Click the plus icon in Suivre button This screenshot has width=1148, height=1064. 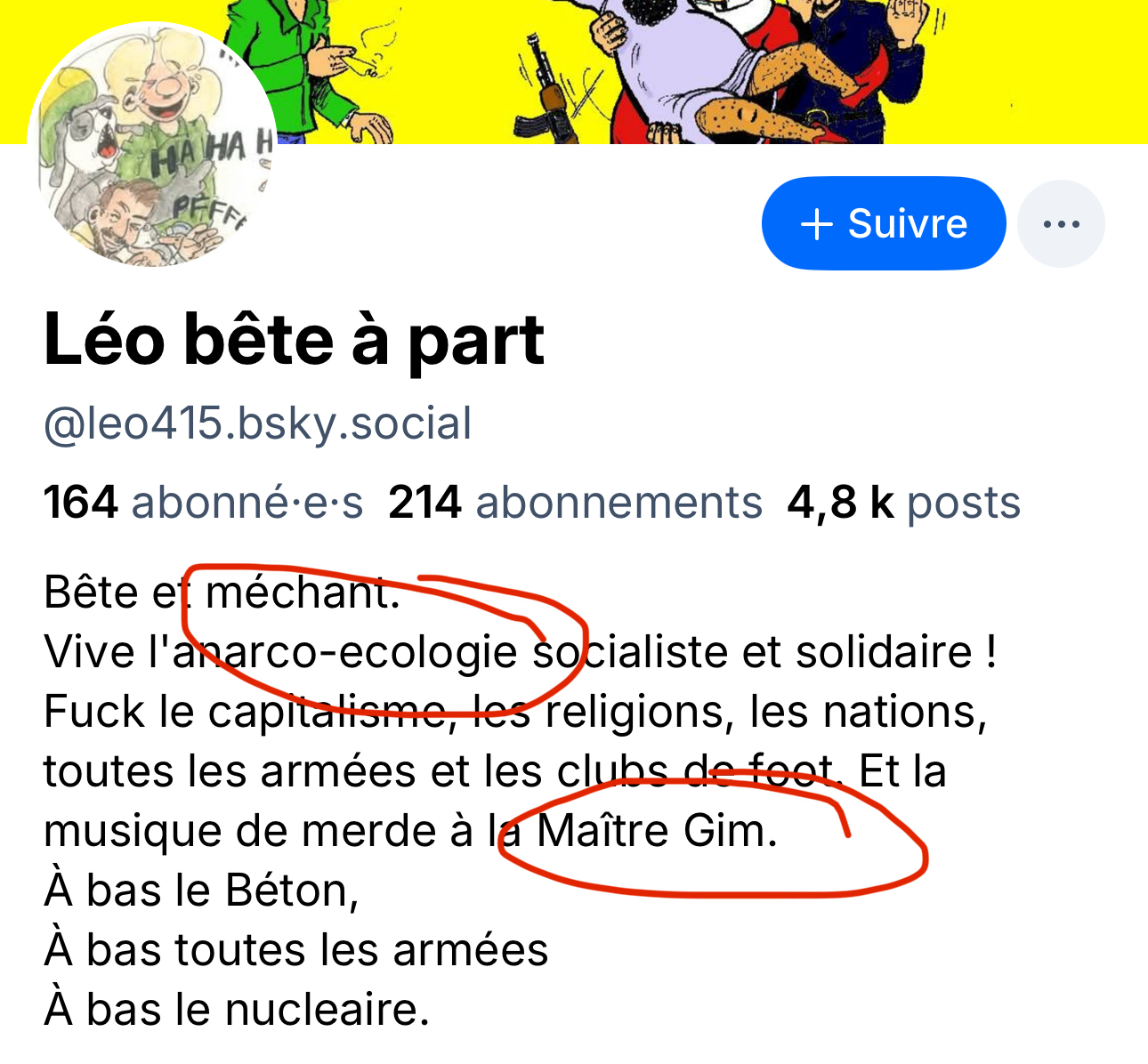816,224
